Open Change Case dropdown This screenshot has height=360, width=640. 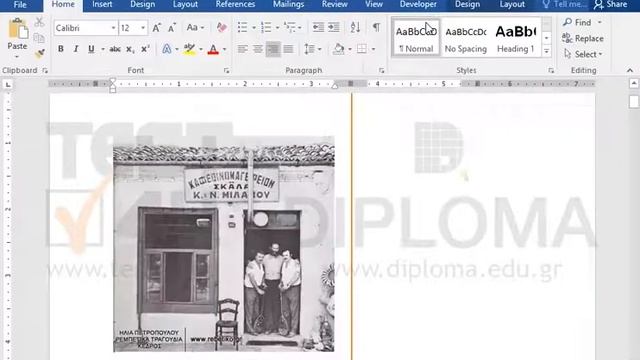(x=195, y=28)
